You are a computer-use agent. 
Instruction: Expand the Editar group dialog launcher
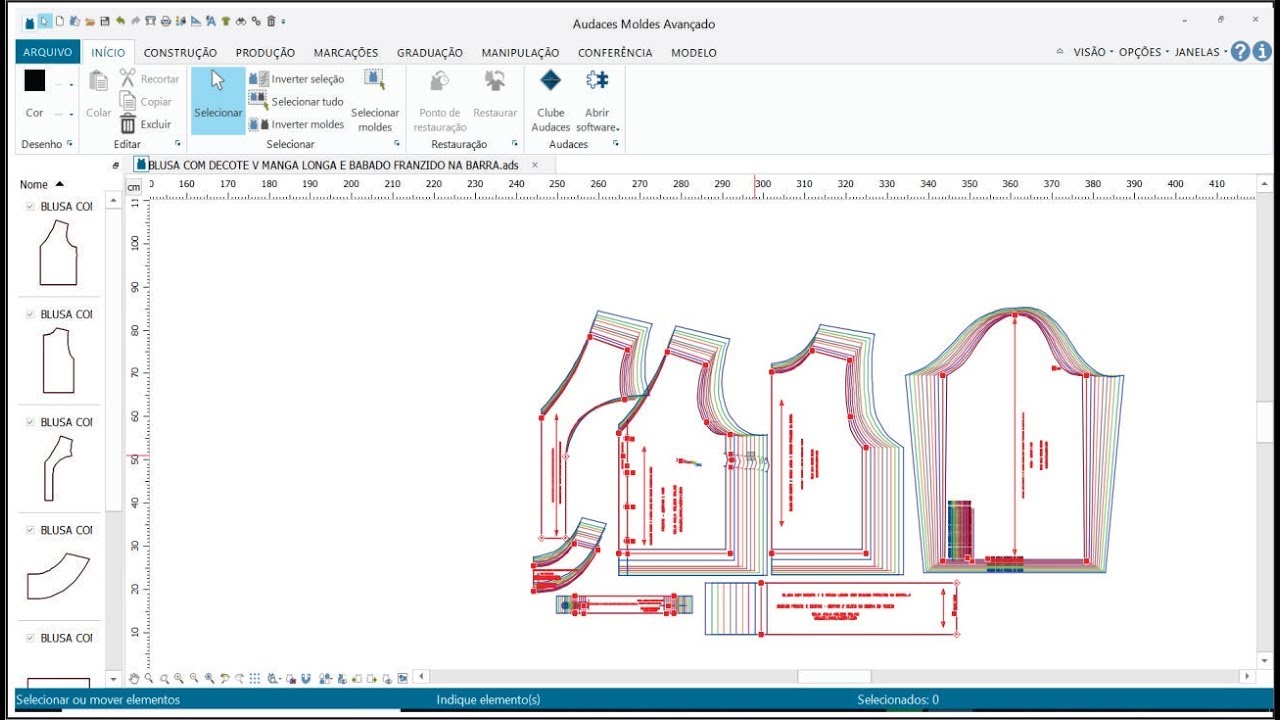177,144
